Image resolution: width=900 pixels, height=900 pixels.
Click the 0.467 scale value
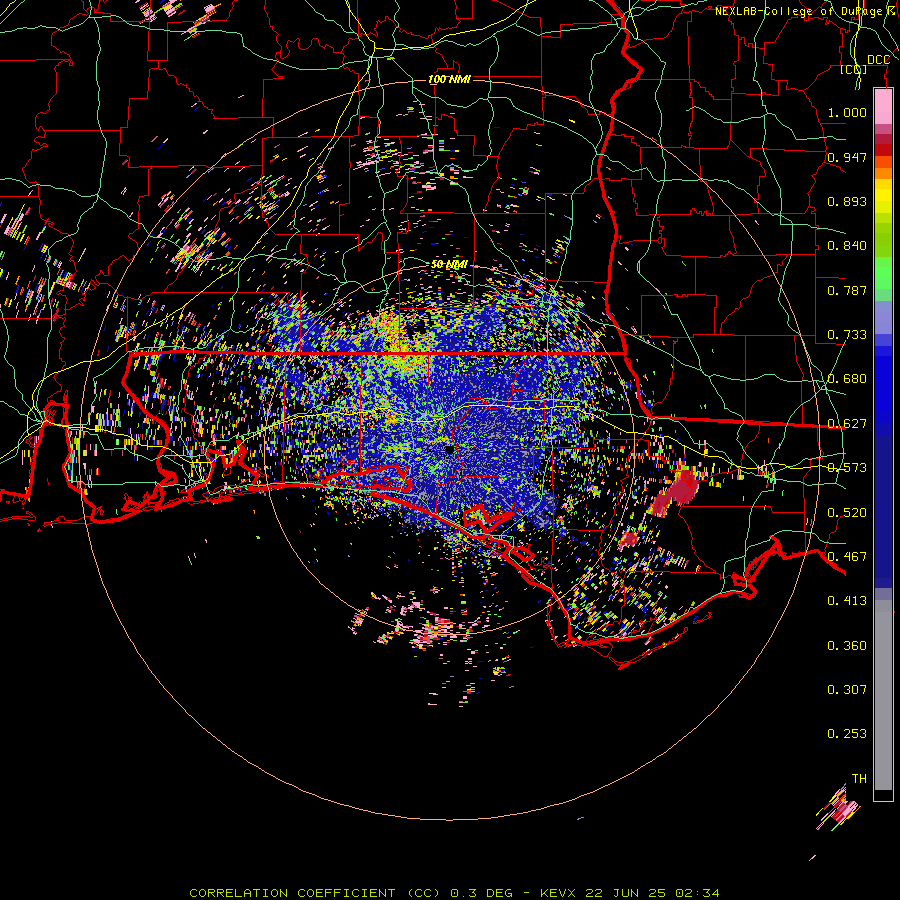847,557
